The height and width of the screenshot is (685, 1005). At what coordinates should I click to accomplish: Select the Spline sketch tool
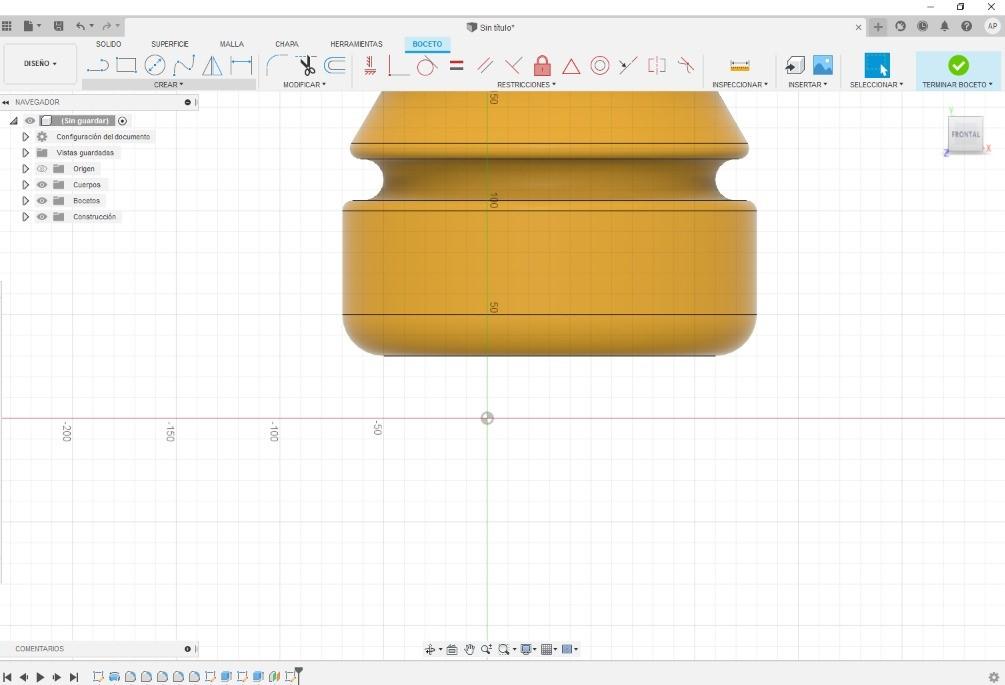pos(184,65)
